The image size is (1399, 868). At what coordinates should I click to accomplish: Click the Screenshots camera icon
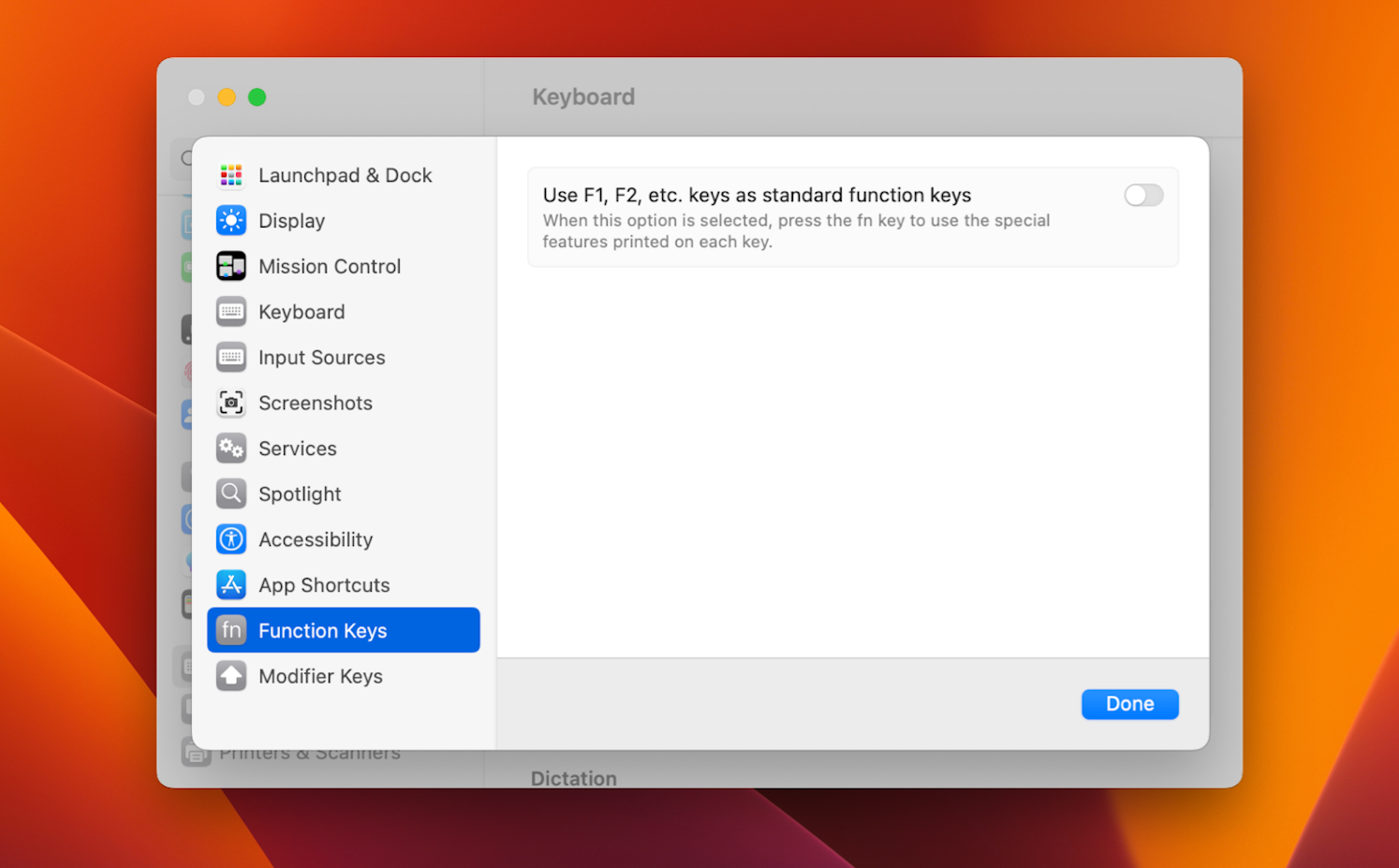pyautogui.click(x=230, y=403)
